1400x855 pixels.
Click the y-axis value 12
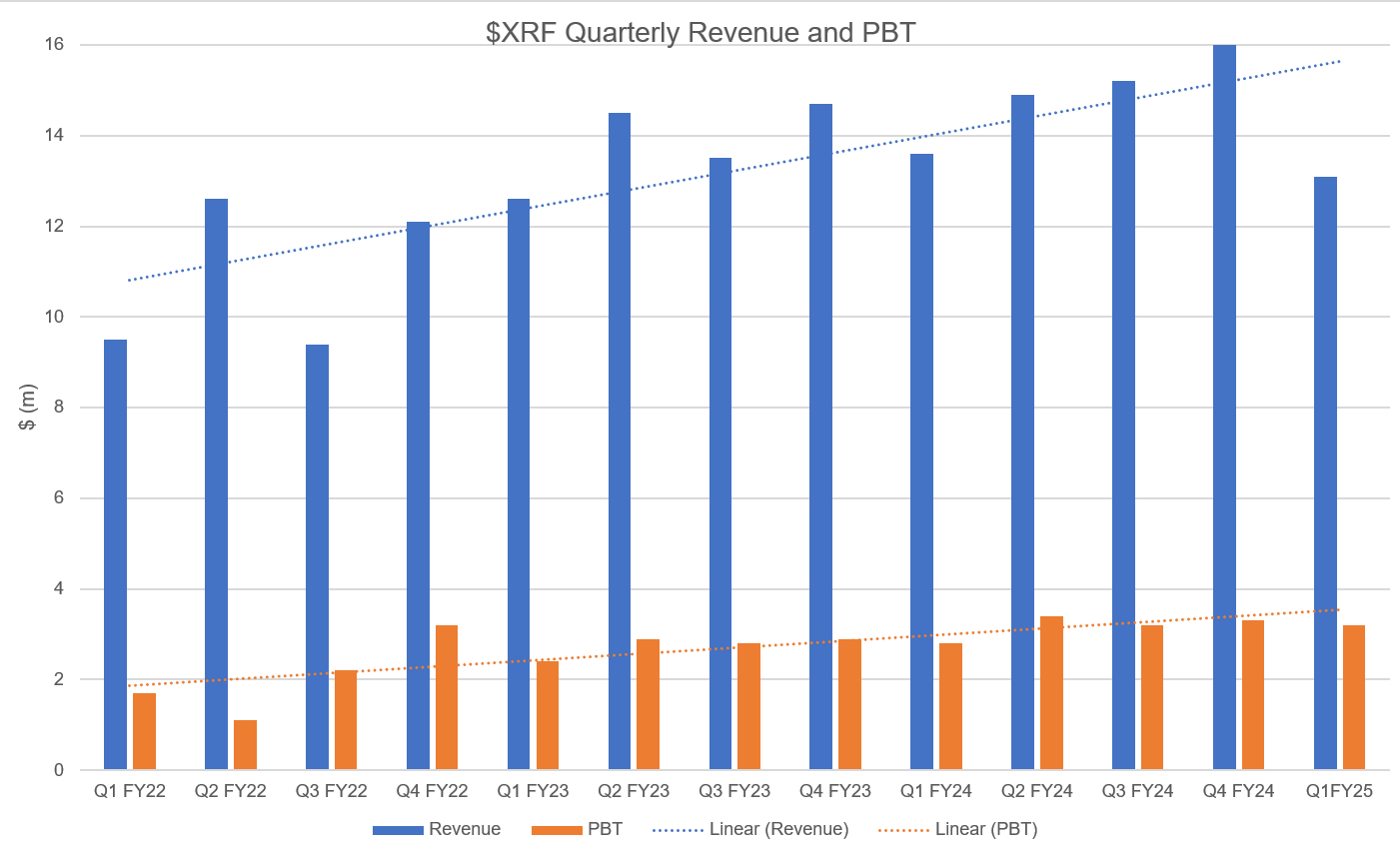point(54,227)
